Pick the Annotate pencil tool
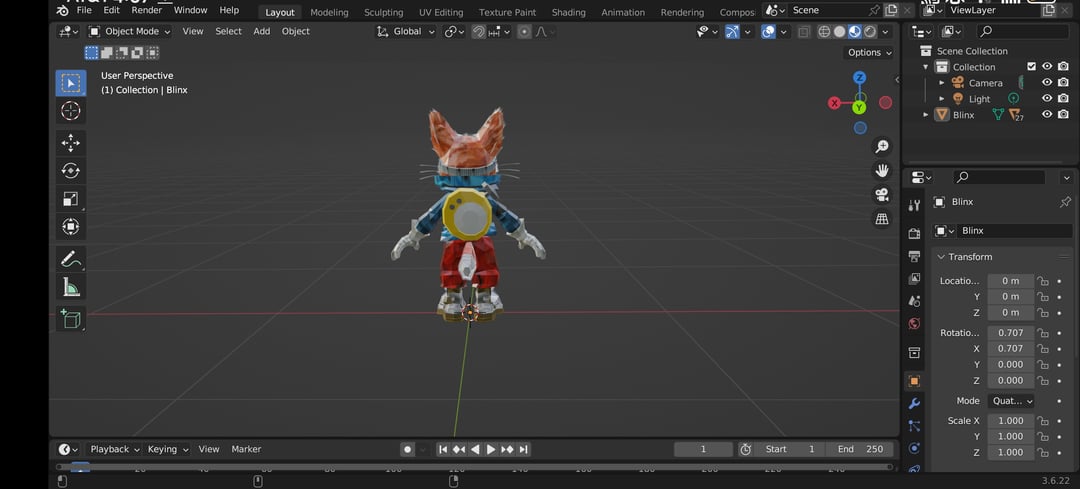Image resolution: width=1080 pixels, height=489 pixels. tap(70, 259)
